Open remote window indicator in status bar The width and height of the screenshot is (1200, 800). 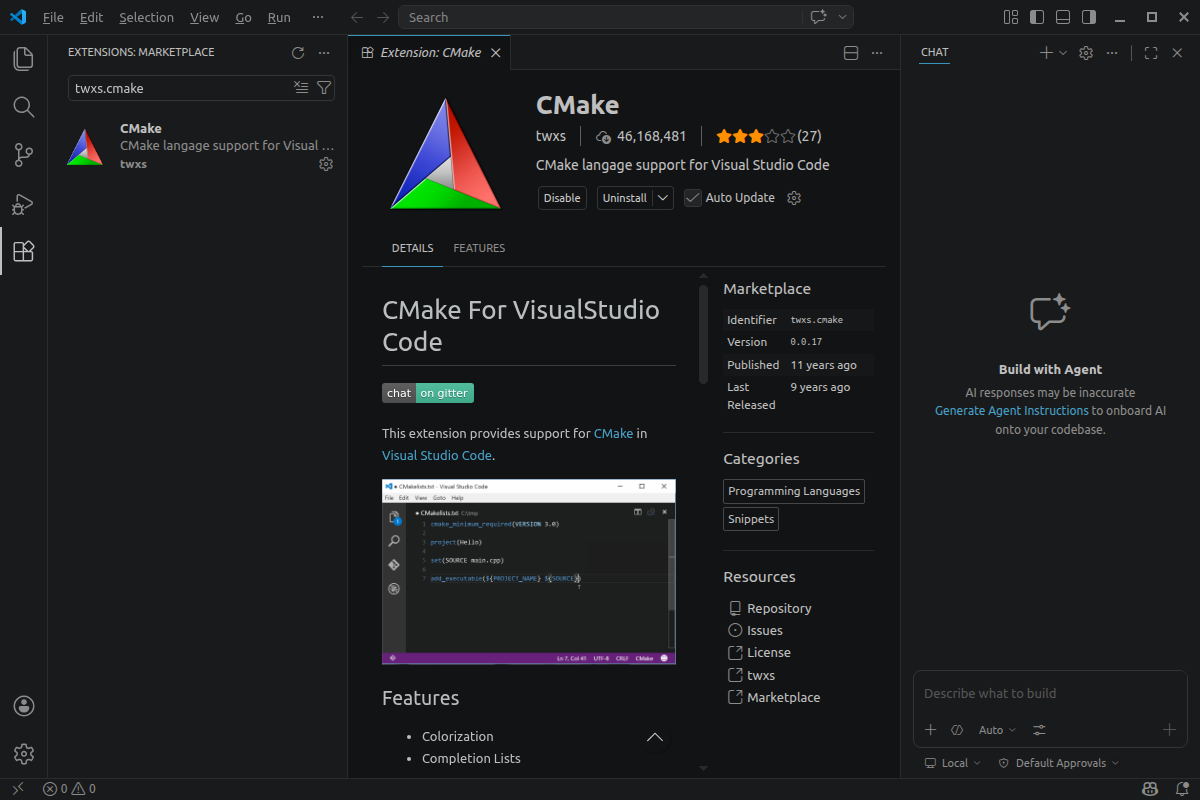pos(17,789)
